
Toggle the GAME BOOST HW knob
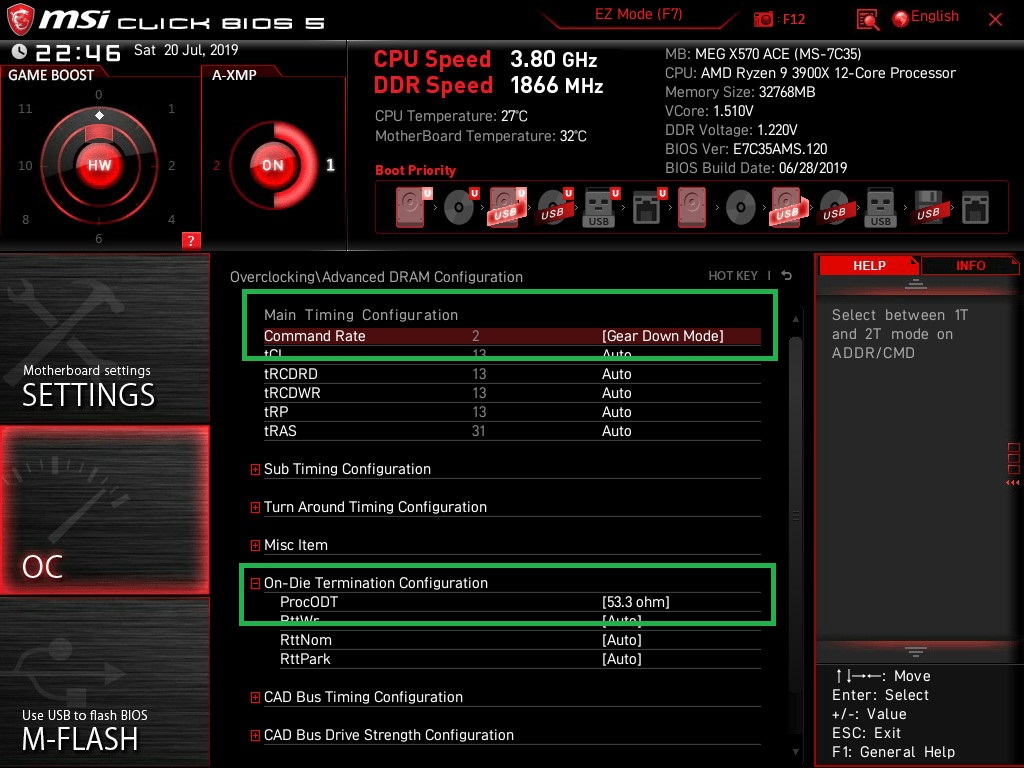99,165
